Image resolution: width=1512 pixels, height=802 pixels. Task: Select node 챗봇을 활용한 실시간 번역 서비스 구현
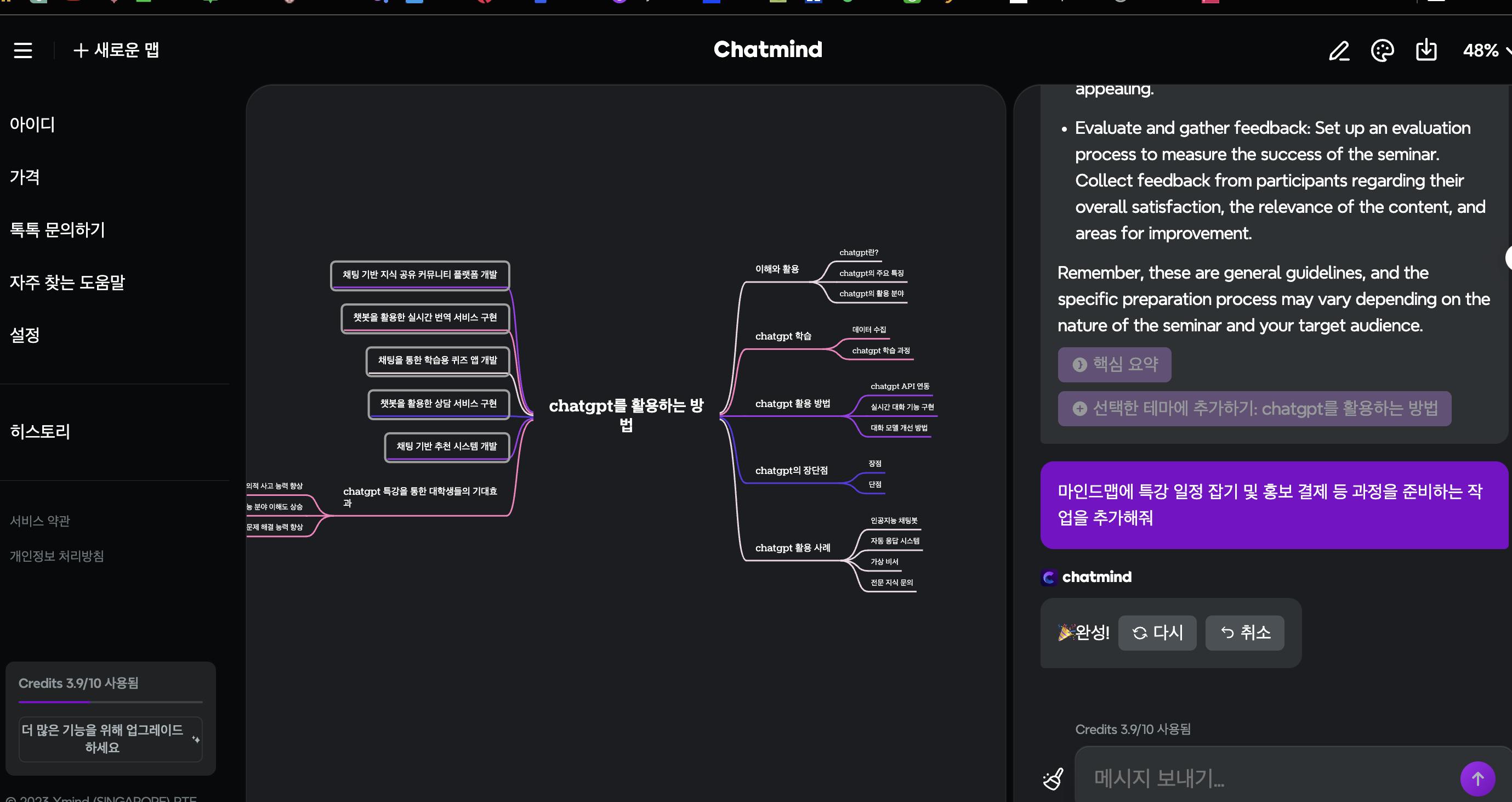pyautogui.click(x=425, y=318)
